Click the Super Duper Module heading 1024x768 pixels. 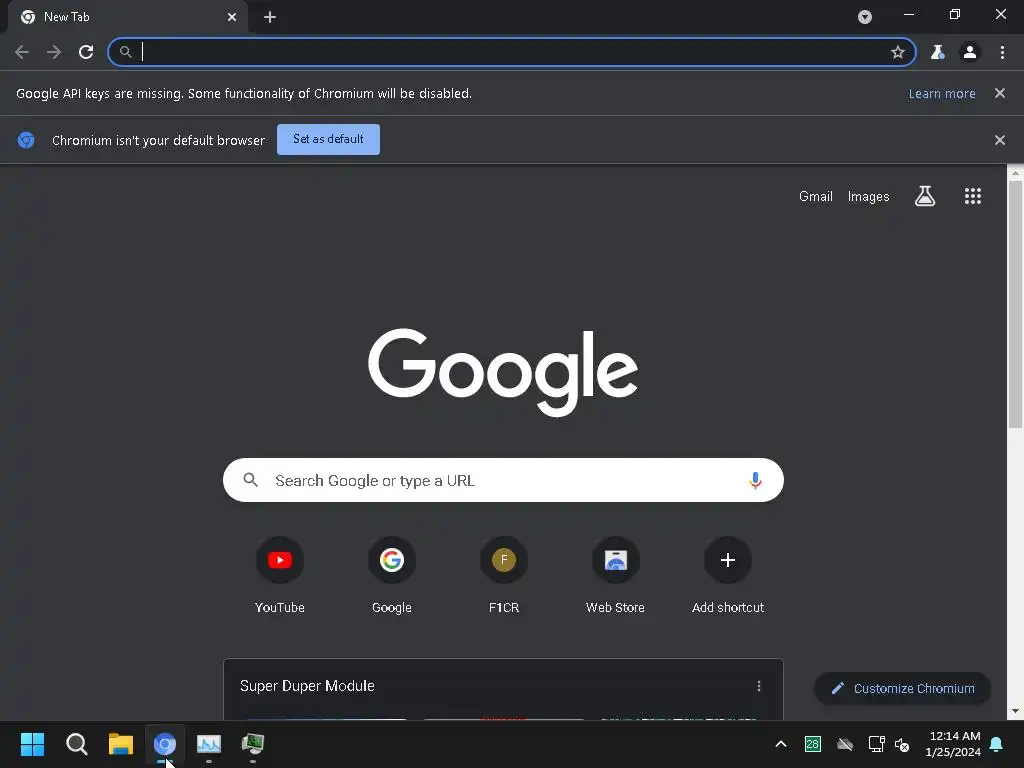(x=307, y=686)
